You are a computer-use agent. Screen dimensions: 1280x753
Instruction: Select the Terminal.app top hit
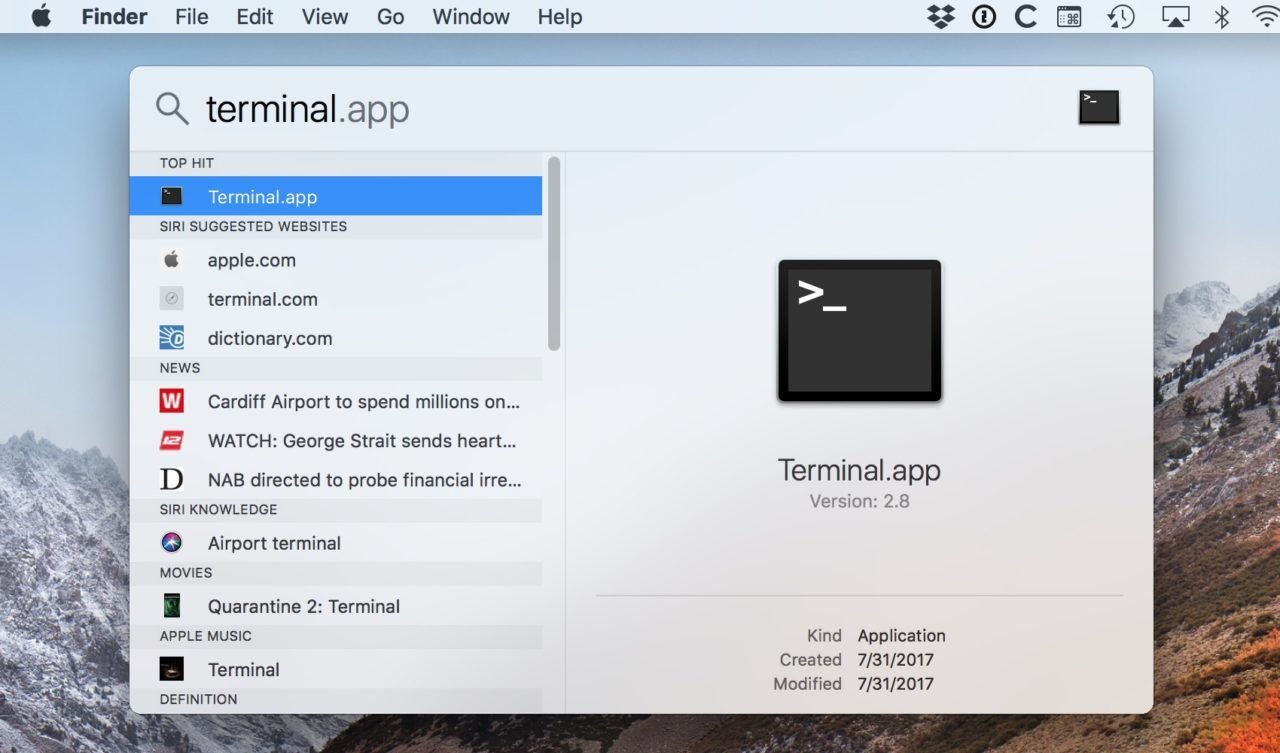click(x=336, y=196)
